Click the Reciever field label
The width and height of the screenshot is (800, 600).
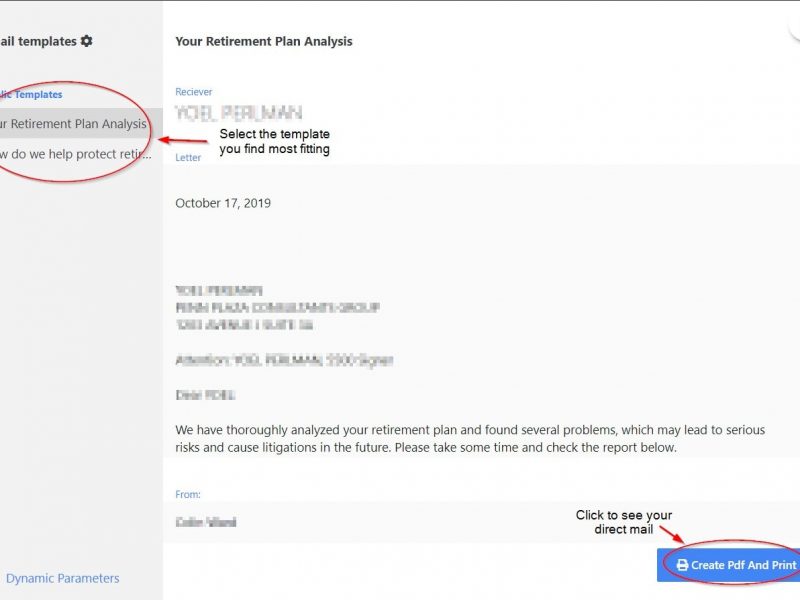click(194, 92)
